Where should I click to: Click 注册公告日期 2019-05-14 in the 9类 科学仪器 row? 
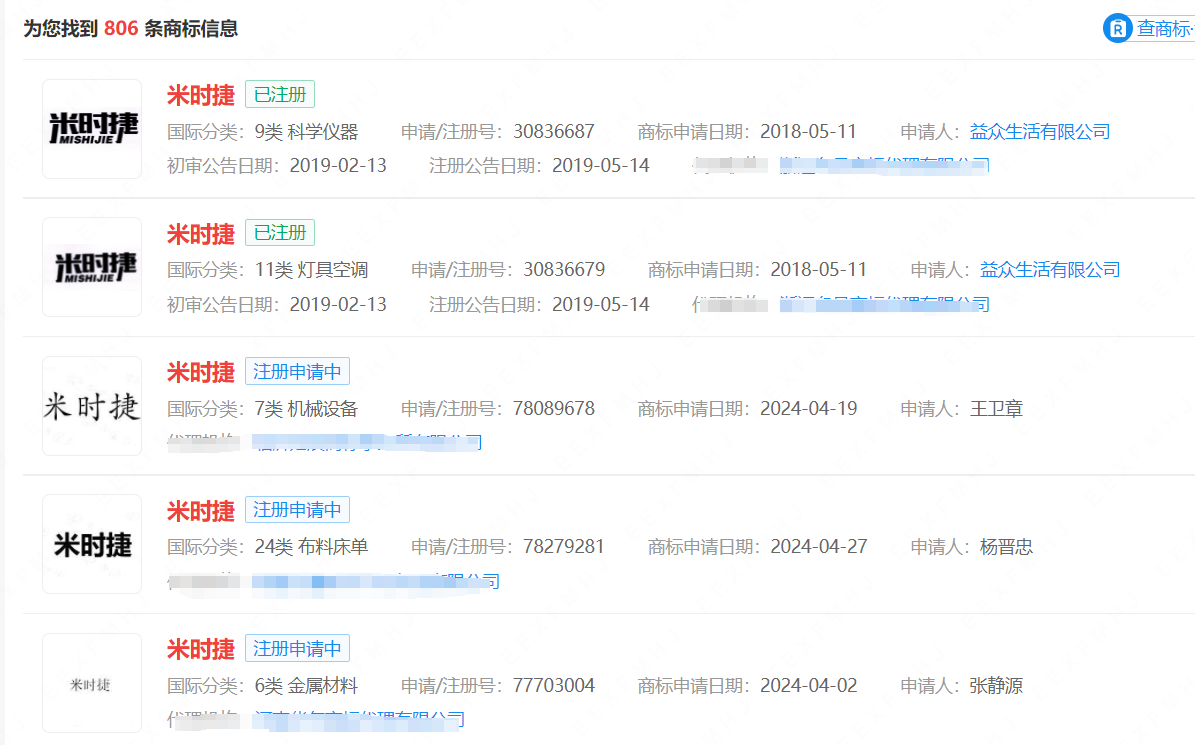click(x=601, y=166)
